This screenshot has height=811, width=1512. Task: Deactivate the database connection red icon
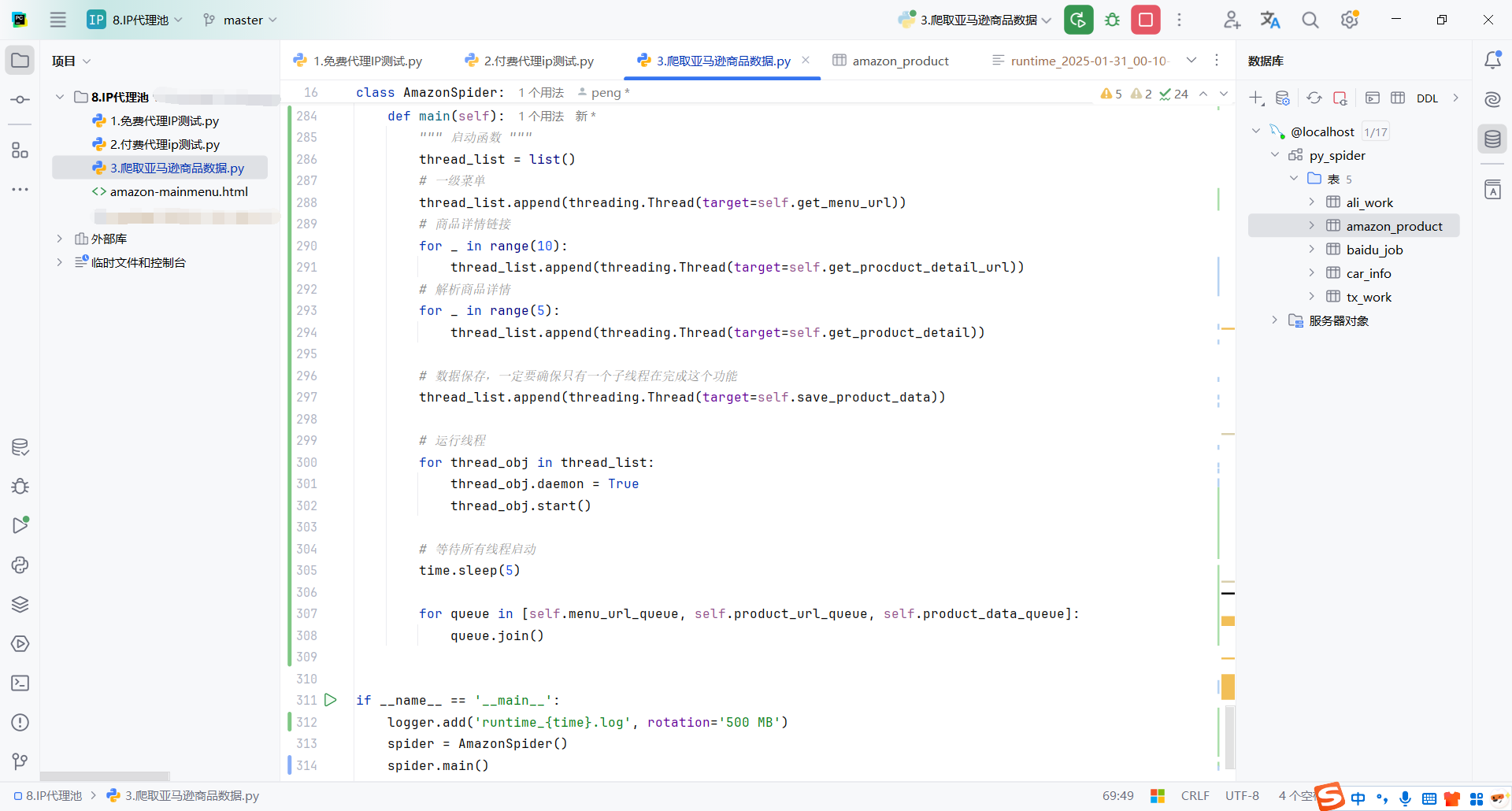1340,98
